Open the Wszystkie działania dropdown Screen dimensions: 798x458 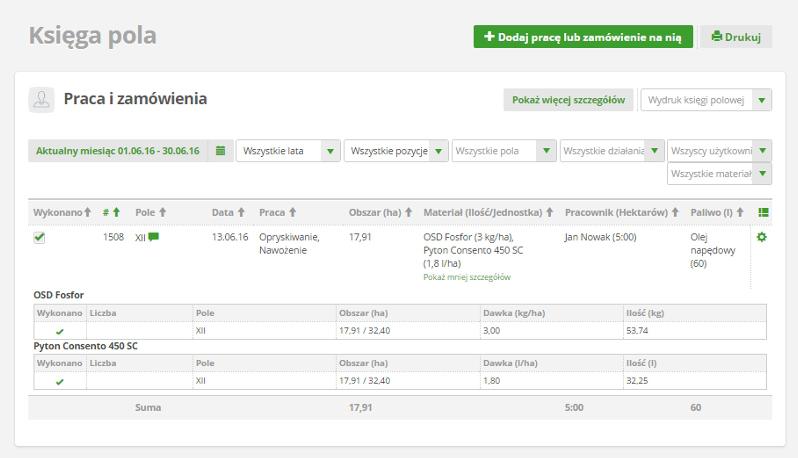[612, 151]
